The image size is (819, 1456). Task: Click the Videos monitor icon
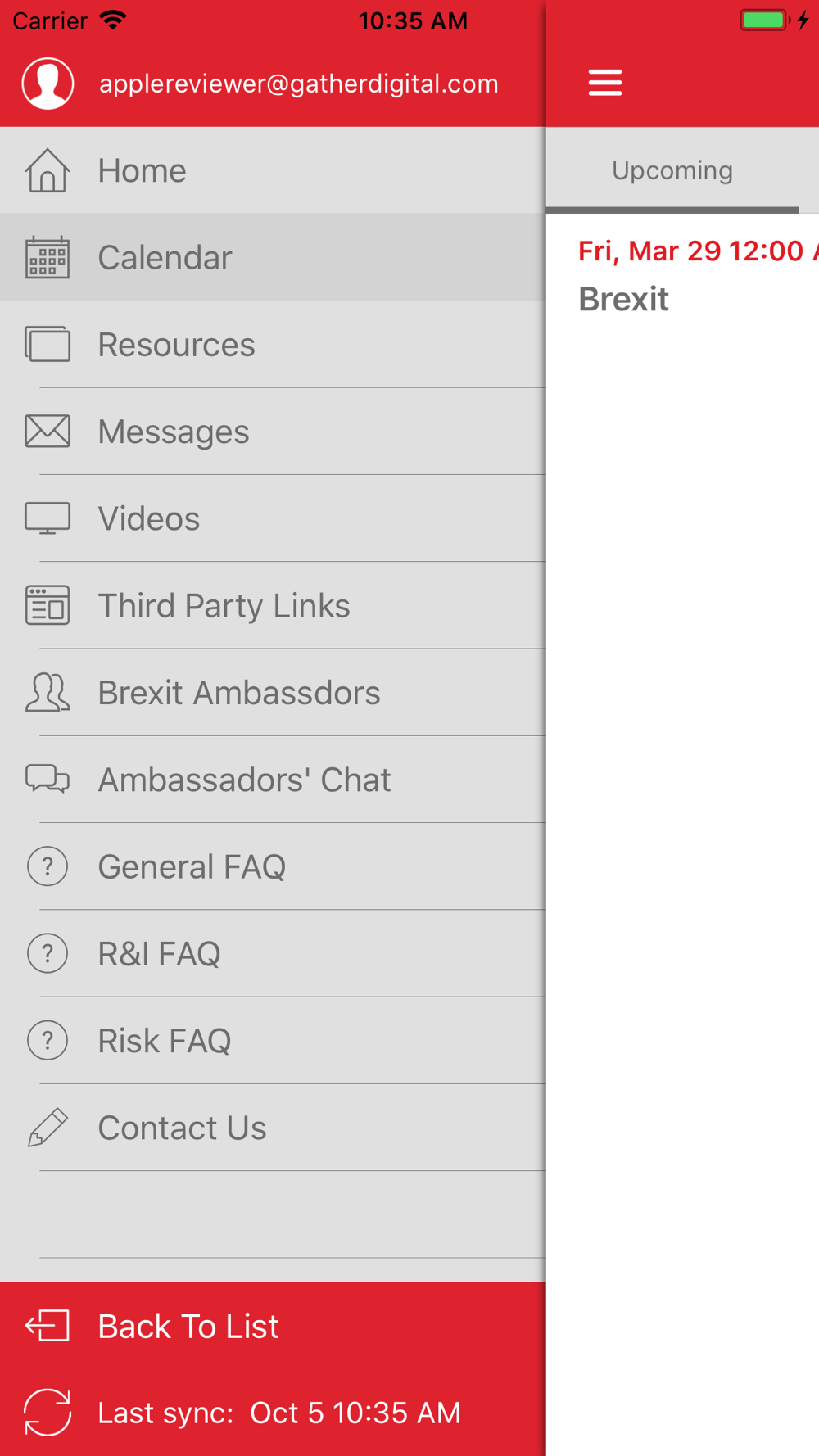point(48,518)
